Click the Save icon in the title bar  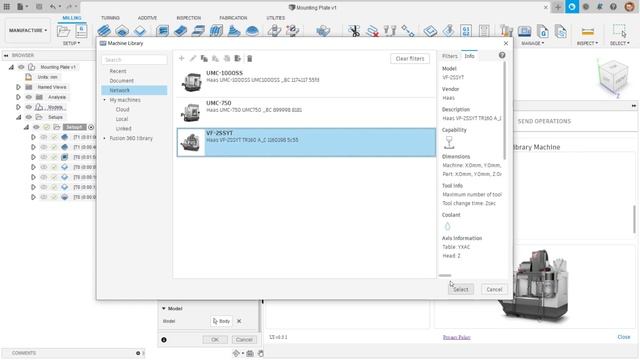[x=39, y=7]
